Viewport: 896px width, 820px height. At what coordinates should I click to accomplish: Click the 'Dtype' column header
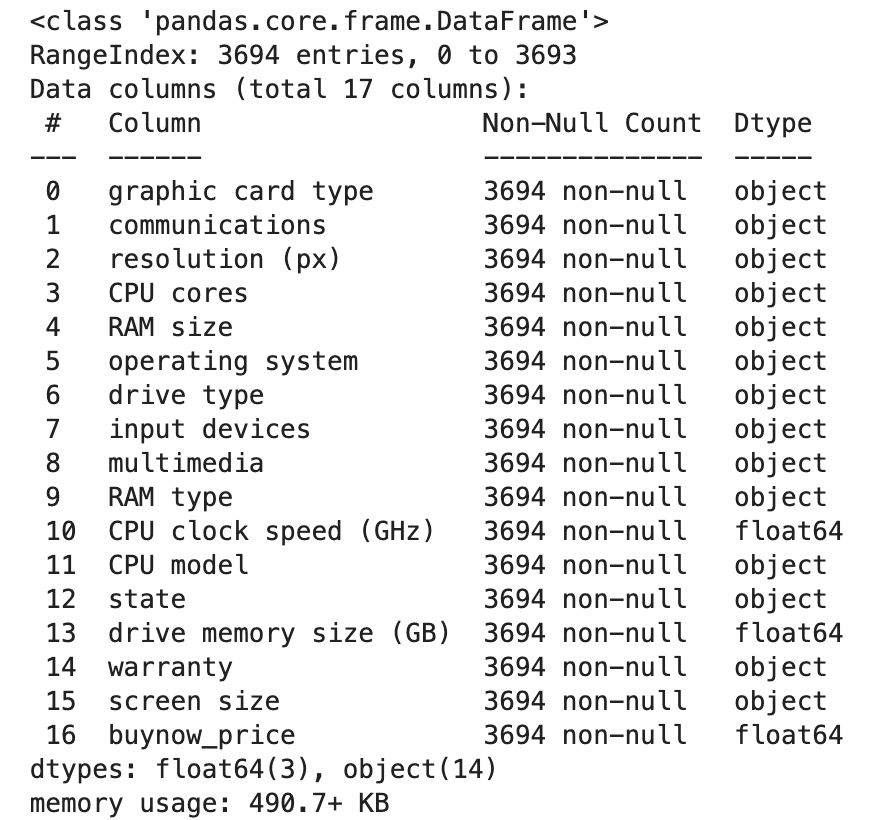point(772,124)
